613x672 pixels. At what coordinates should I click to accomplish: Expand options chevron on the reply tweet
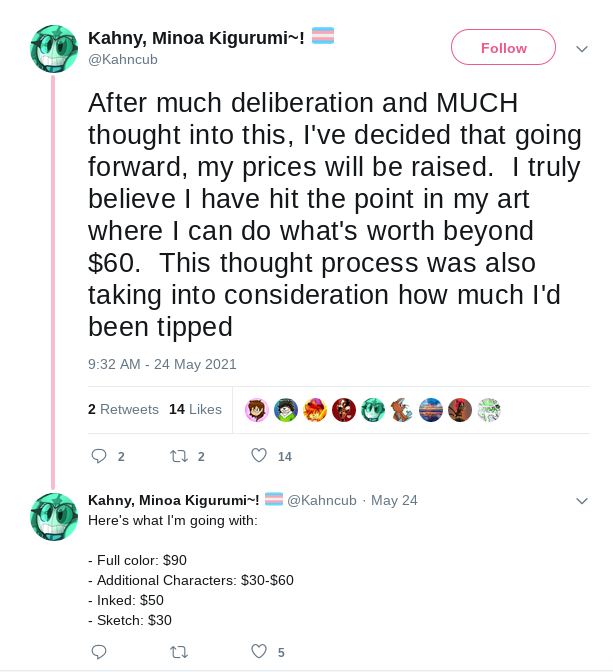tap(582, 501)
